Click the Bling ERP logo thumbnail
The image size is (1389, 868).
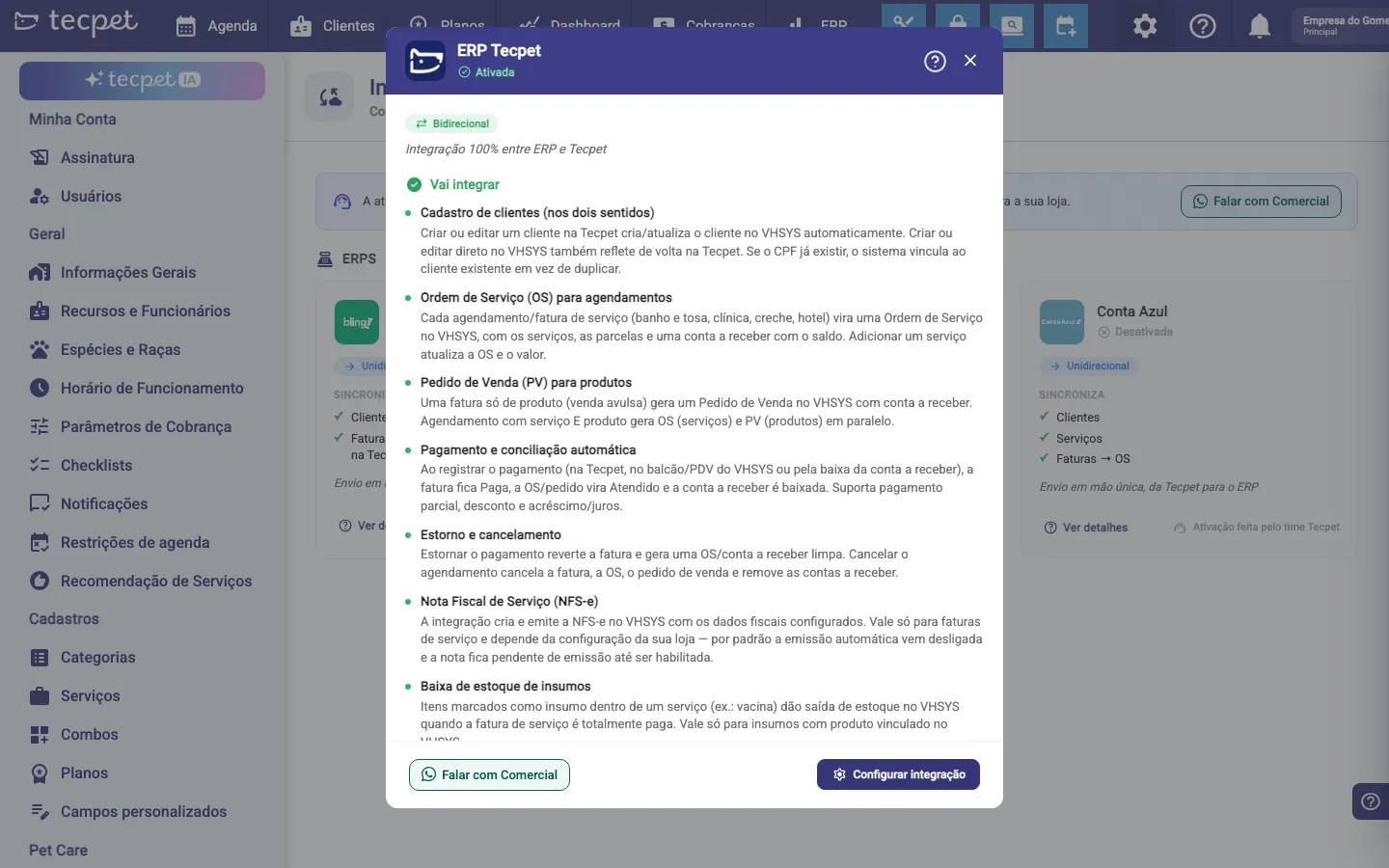357,322
